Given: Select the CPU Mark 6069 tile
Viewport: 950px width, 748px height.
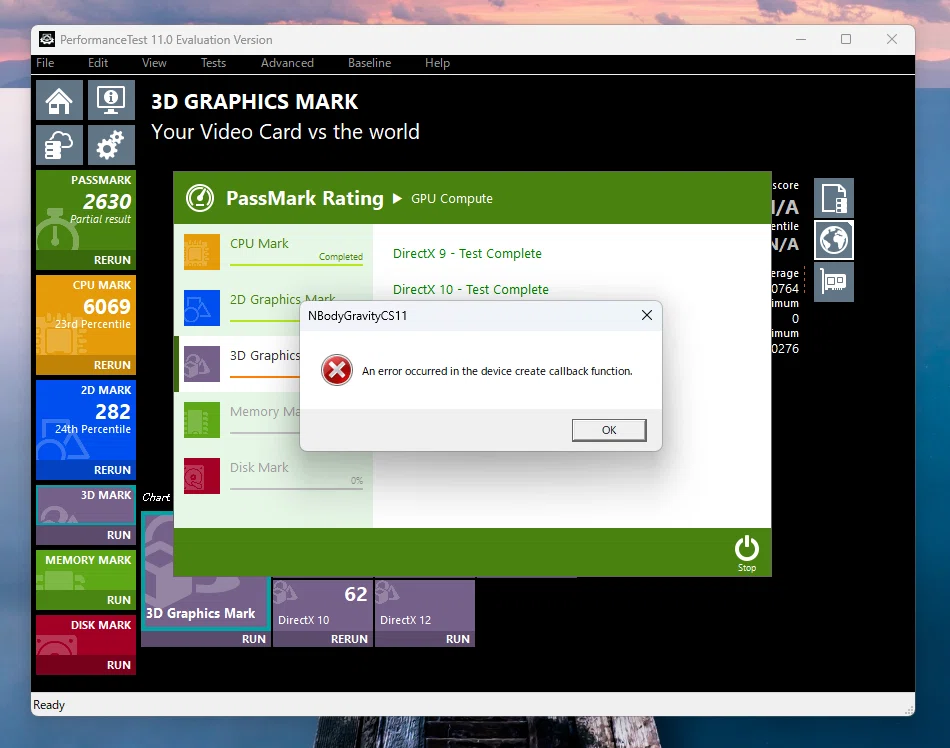Looking at the screenshot, I should point(86,315).
